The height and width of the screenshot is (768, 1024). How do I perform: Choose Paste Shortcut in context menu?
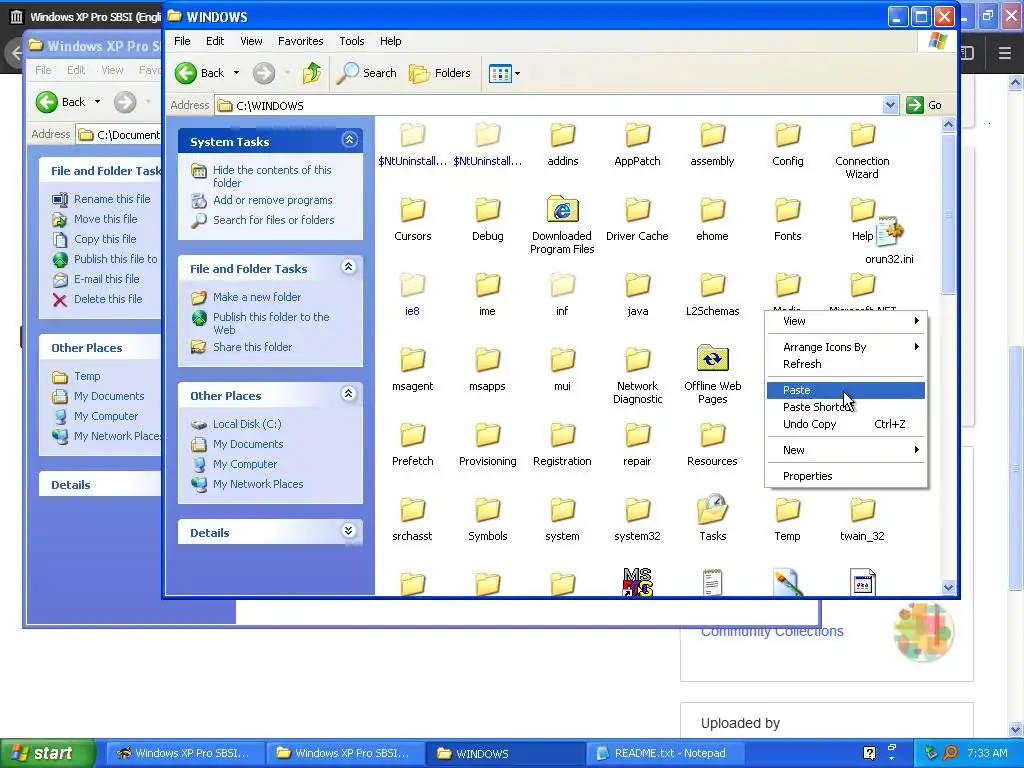(846, 407)
